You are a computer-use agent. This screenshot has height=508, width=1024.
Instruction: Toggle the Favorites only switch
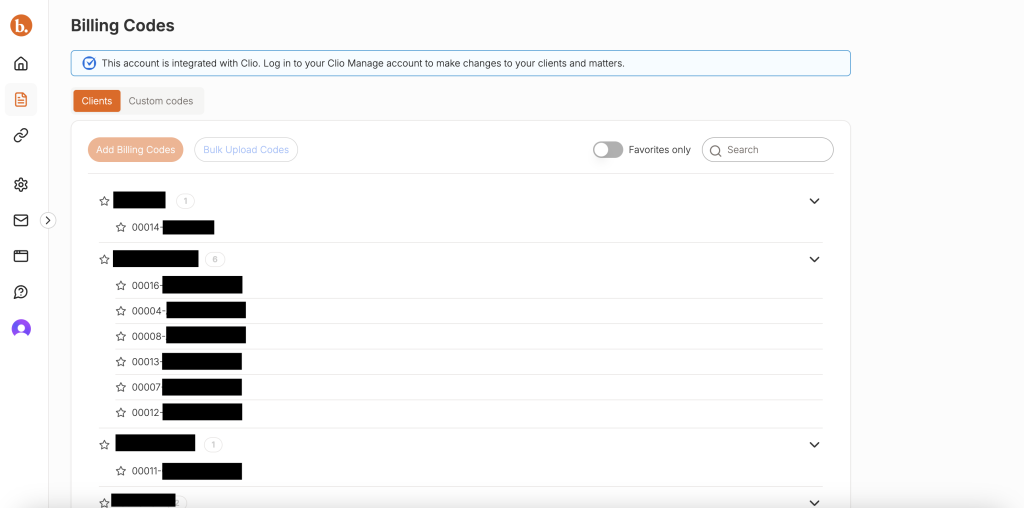(607, 150)
